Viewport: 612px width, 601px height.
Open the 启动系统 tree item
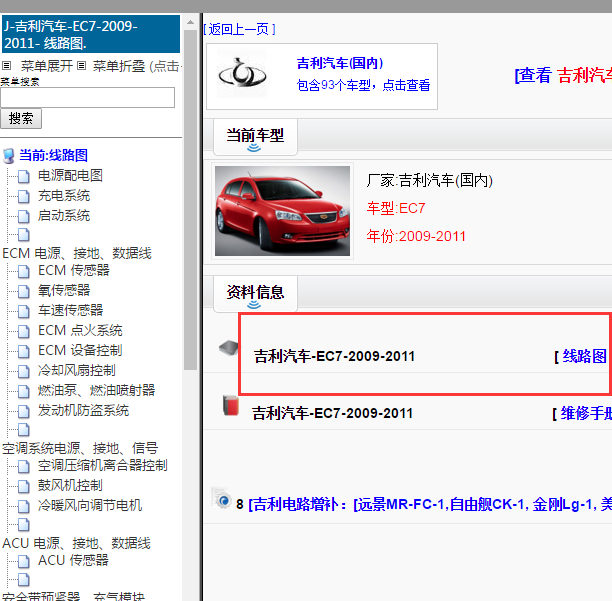[x=64, y=215]
